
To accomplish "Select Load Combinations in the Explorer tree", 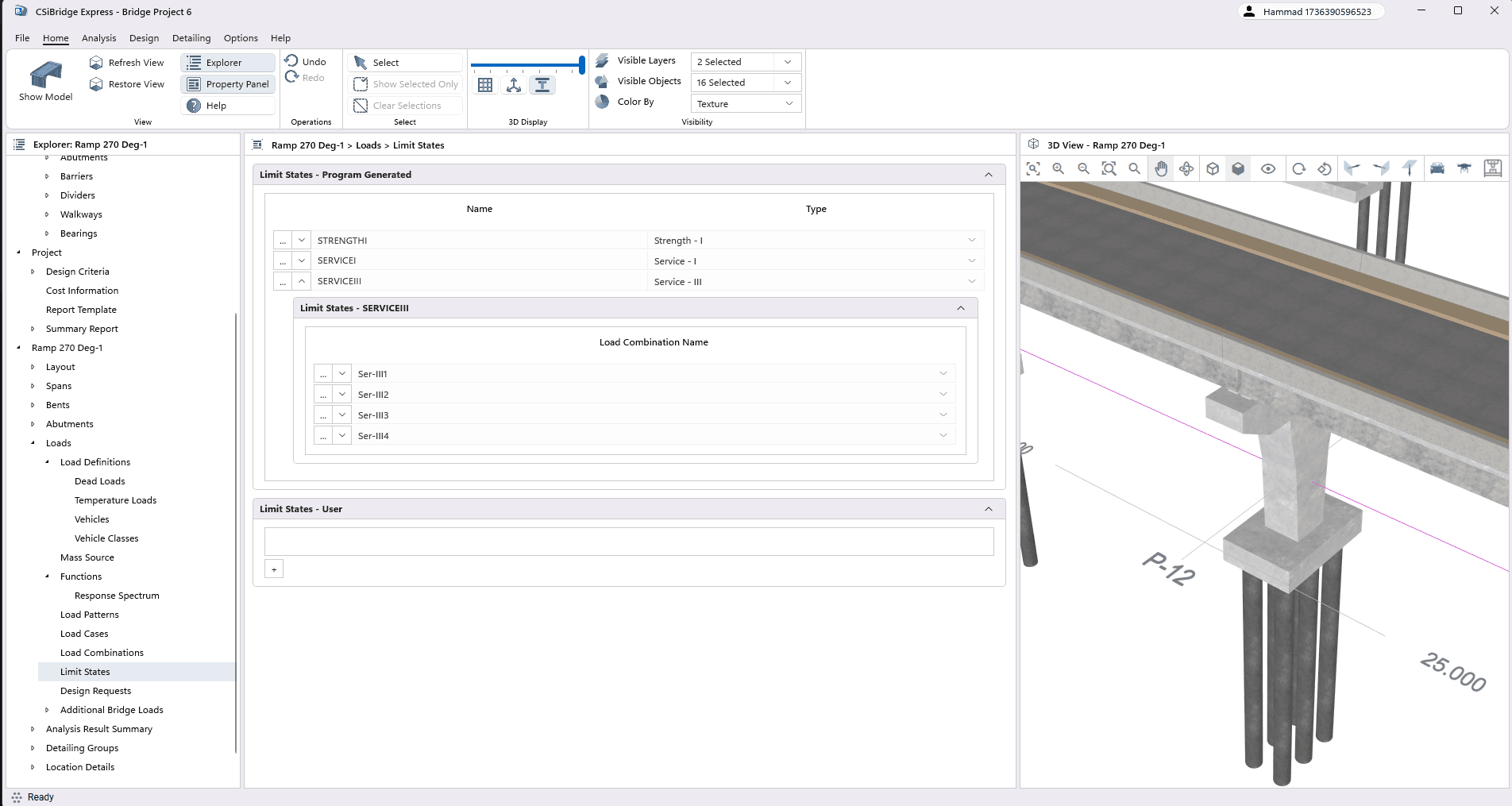I will tap(102, 653).
